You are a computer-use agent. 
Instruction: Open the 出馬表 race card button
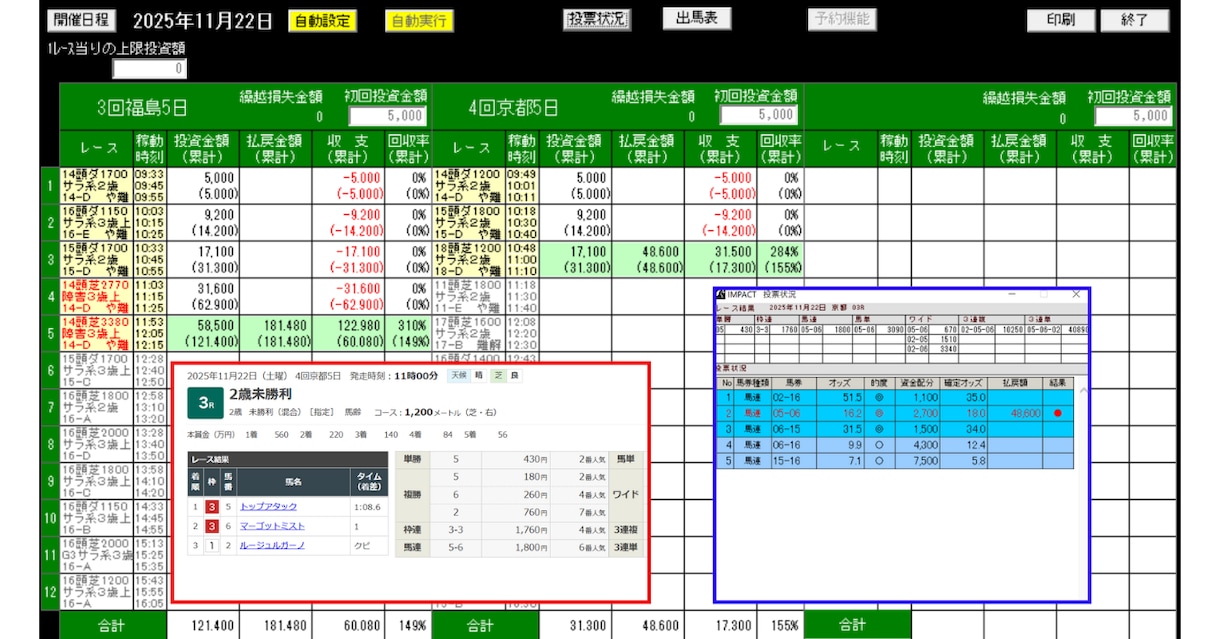click(x=696, y=19)
